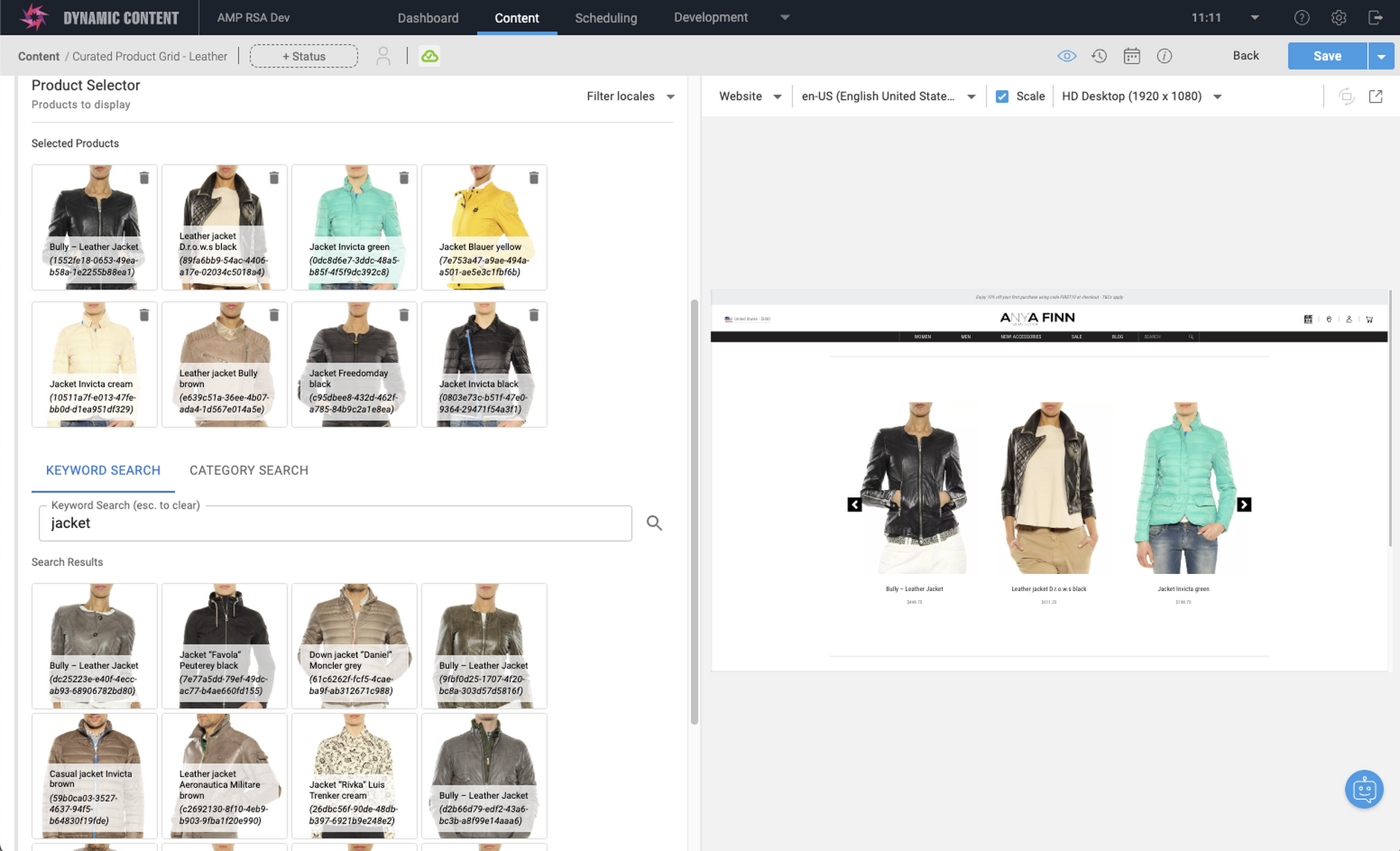This screenshot has width=1400, height=851.
Task: Select Bully – Leather Jacket result 9fbf0d25
Action: click(x=484, y=646)
